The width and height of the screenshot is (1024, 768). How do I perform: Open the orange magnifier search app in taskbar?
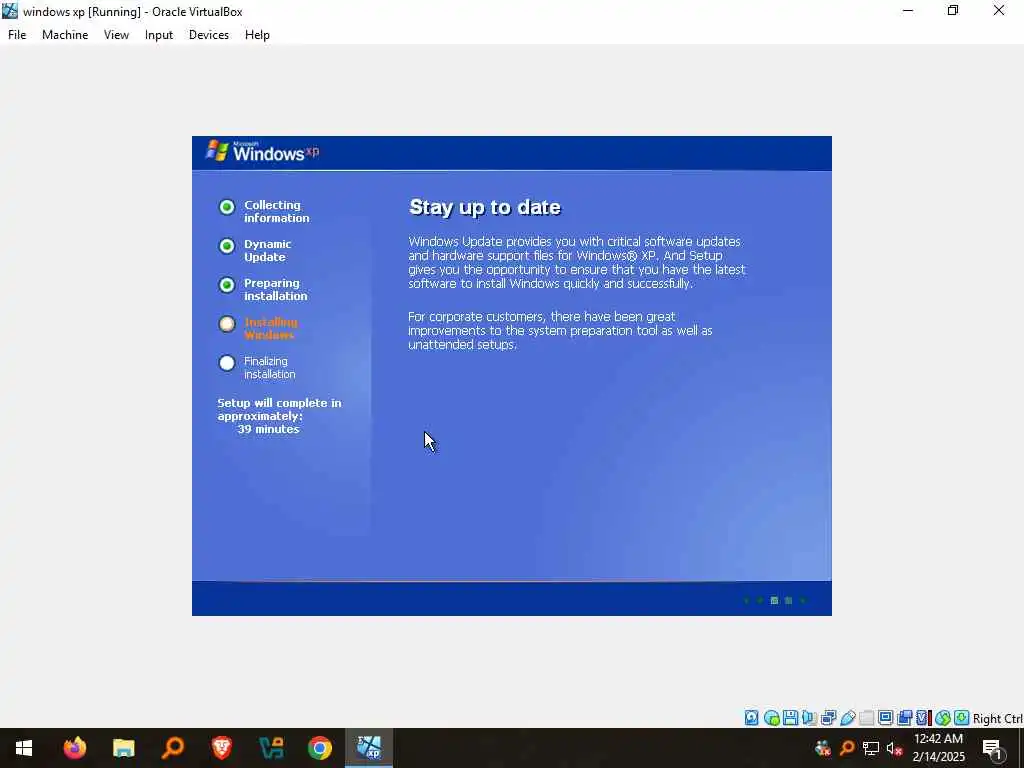tap(172, 748)
